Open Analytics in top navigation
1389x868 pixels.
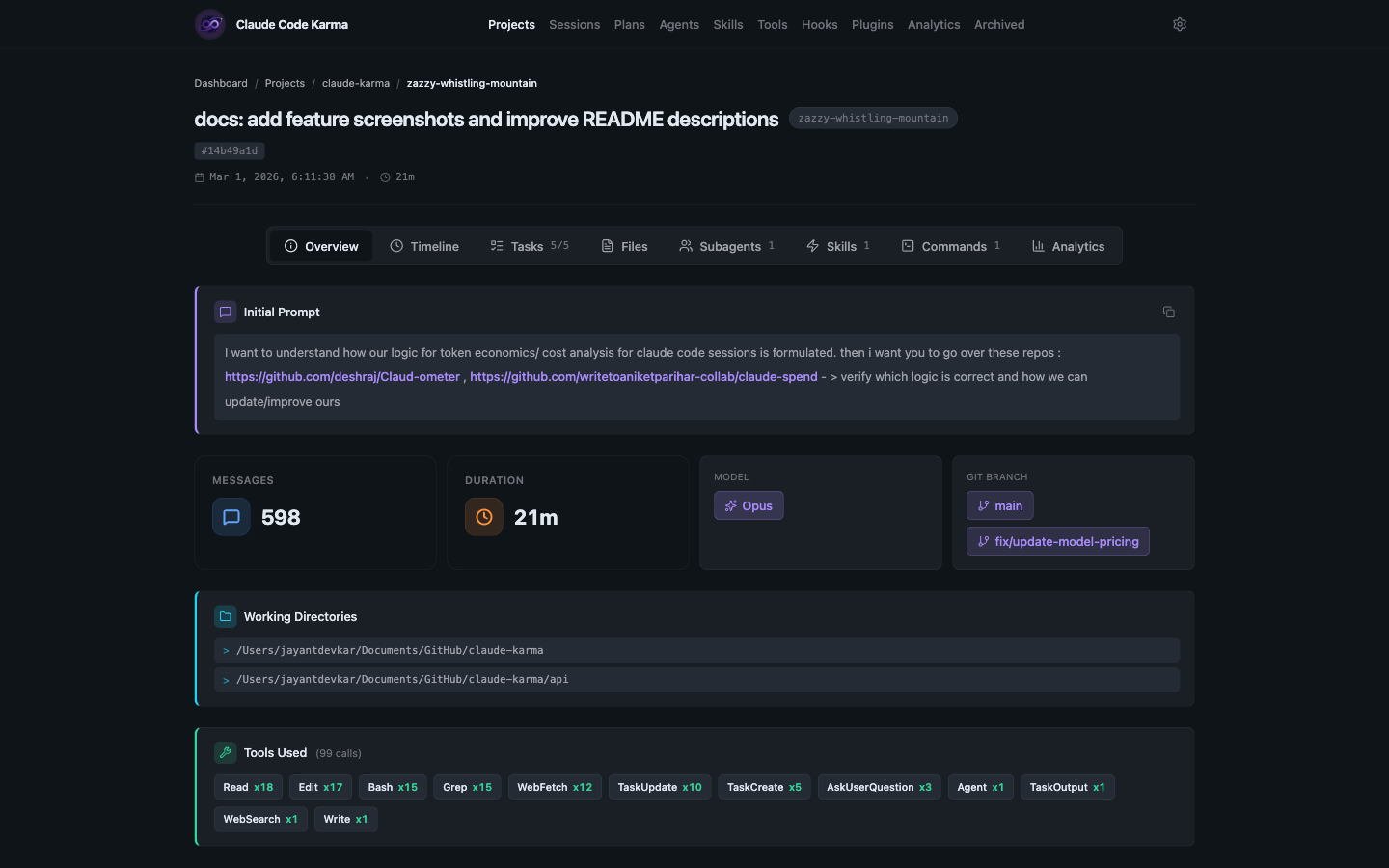point(934,24)
